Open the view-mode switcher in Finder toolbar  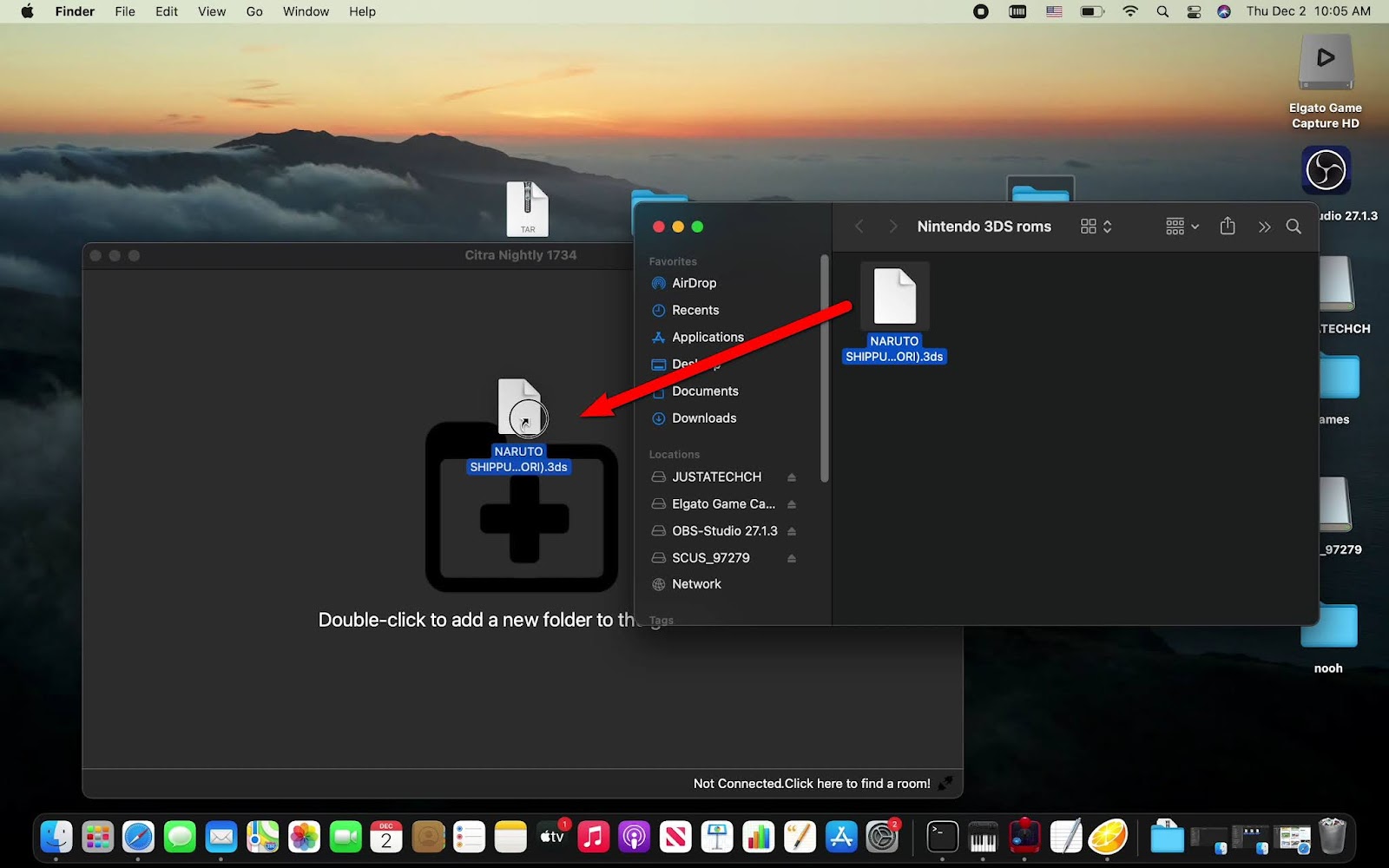pos(1096,227)
